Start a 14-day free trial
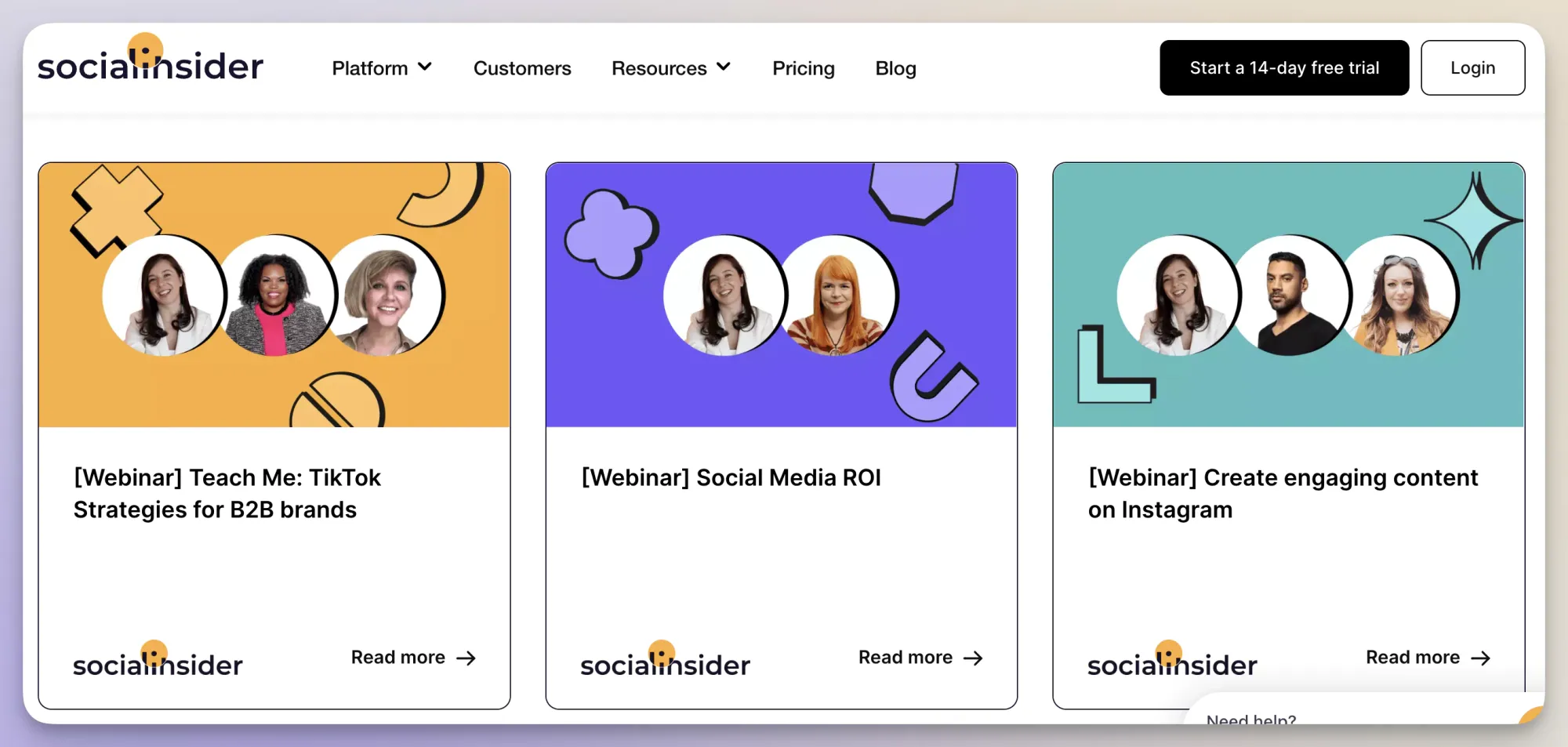1568x747 pixels. [1284, 68]
